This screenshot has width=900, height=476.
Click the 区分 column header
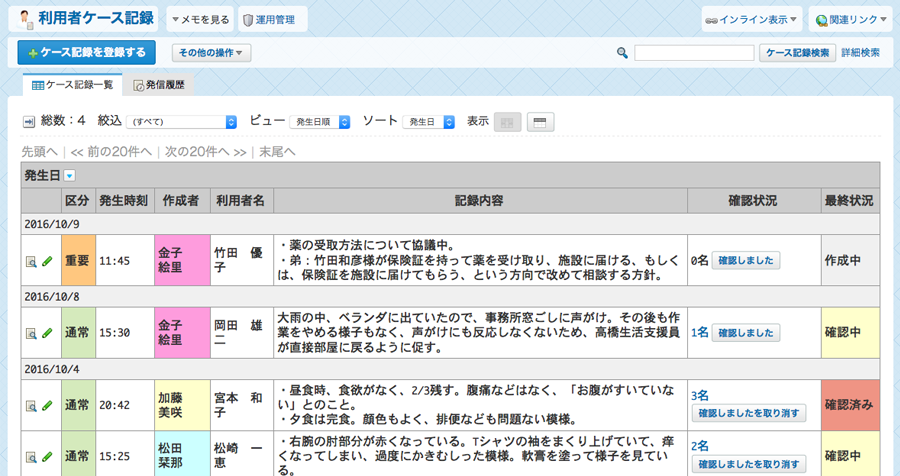coord(77,201)
